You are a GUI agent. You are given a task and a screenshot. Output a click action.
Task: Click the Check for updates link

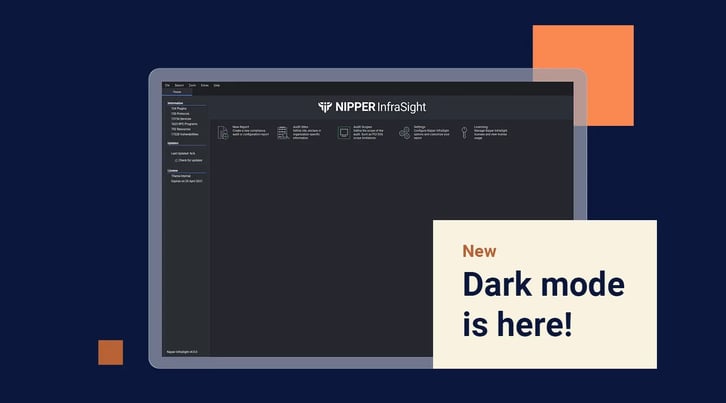pyautogui.click(x=190, y=160)
